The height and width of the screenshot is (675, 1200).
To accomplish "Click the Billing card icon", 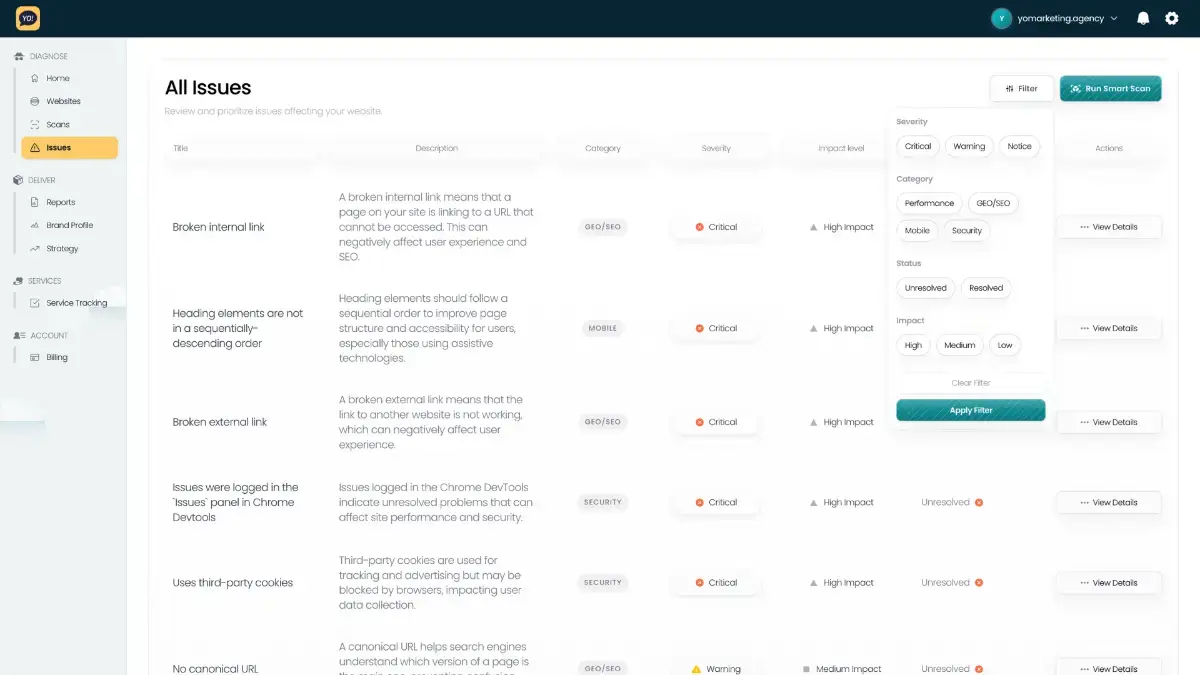I will pyautogui.click(x=35, y=357).
